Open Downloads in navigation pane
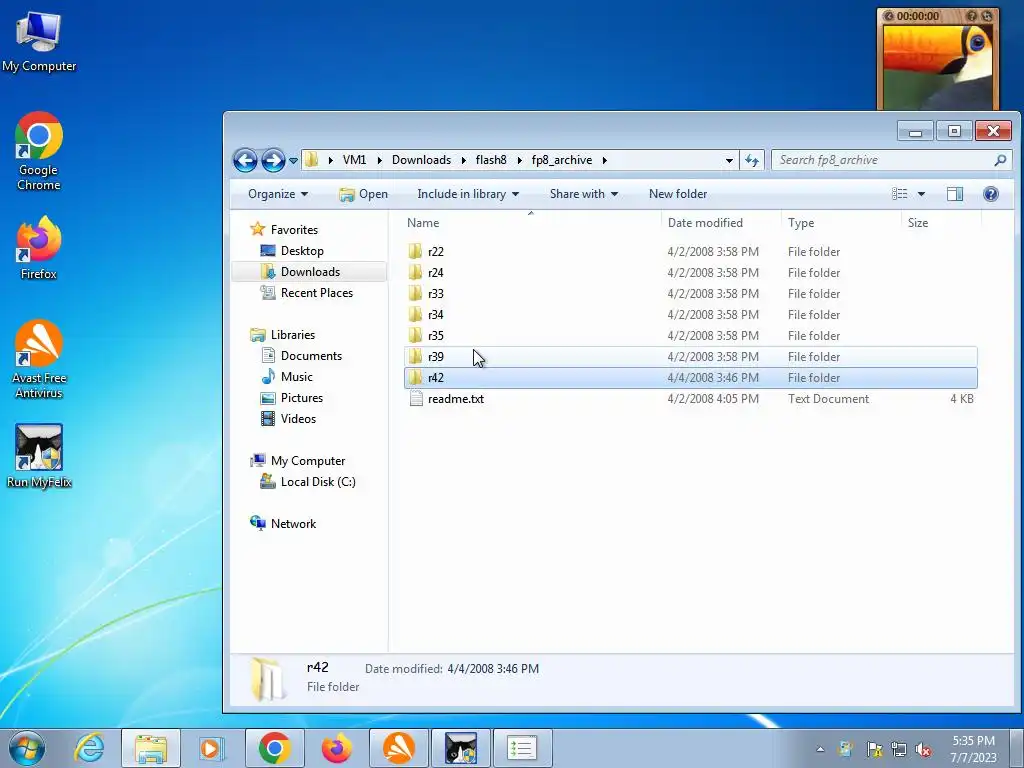The image size is (1024, 768). (x=310, y=272)
